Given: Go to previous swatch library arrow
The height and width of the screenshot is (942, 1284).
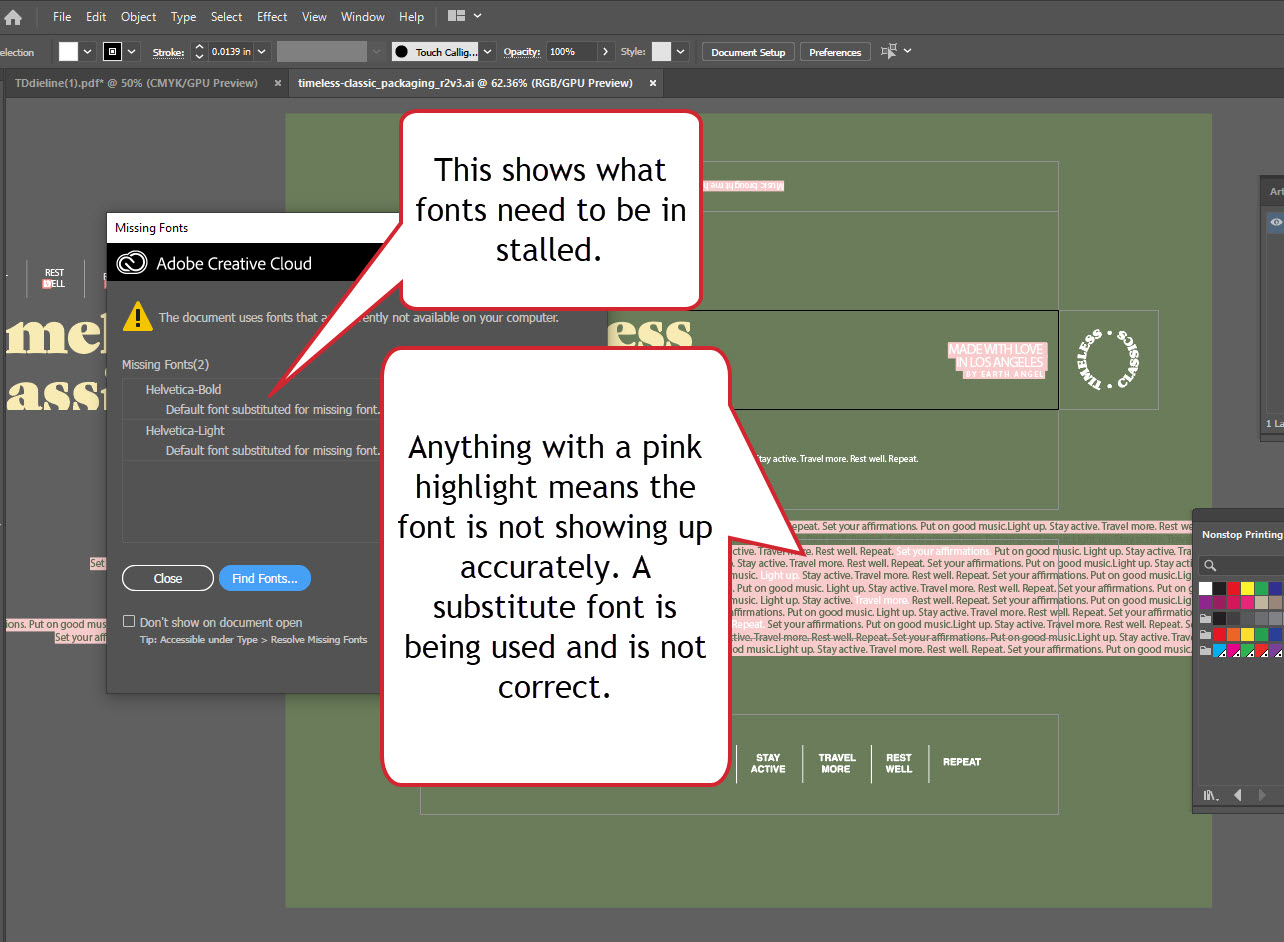Looking at the screenshot, I should tap(1238, 795).
